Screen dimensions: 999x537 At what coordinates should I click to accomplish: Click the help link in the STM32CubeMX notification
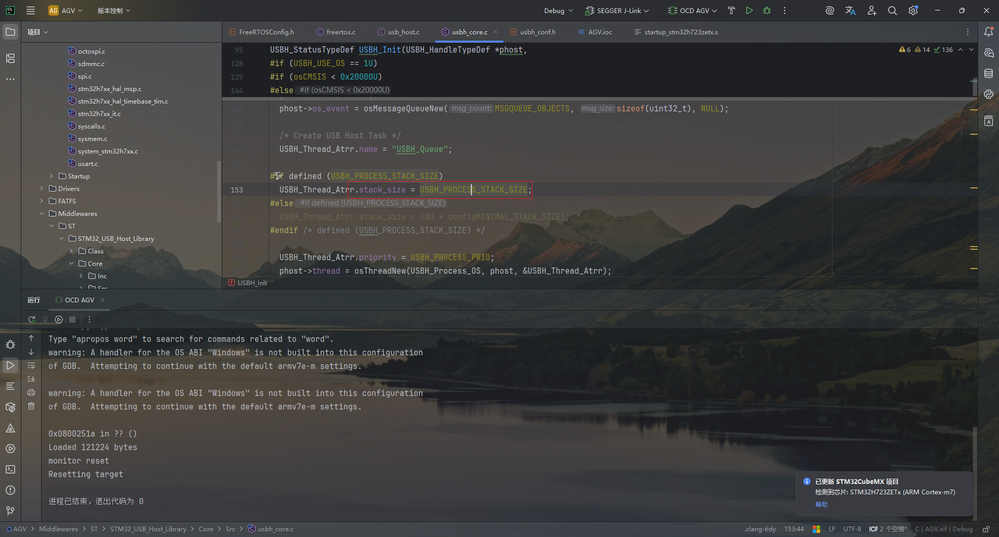coord(821,505)
